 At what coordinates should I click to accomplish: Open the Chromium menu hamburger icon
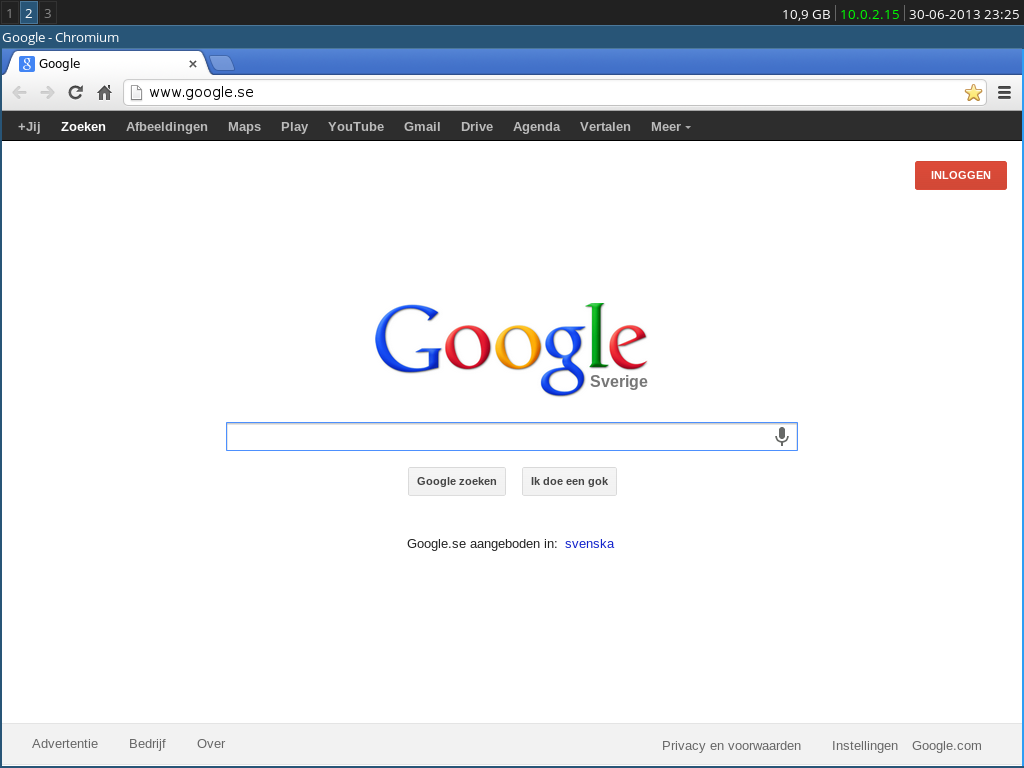click(x=1004, y=93)
